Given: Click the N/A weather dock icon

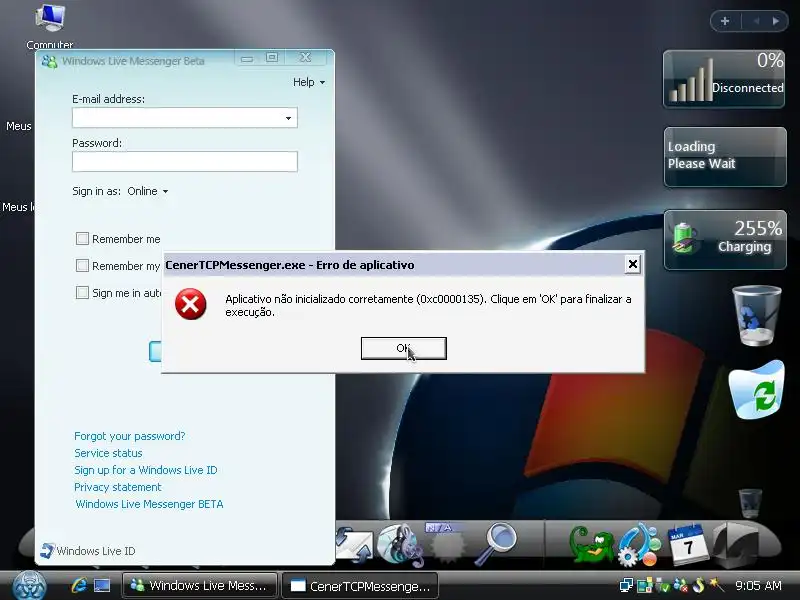Looking at the screenshot, I should click(446, 542).
